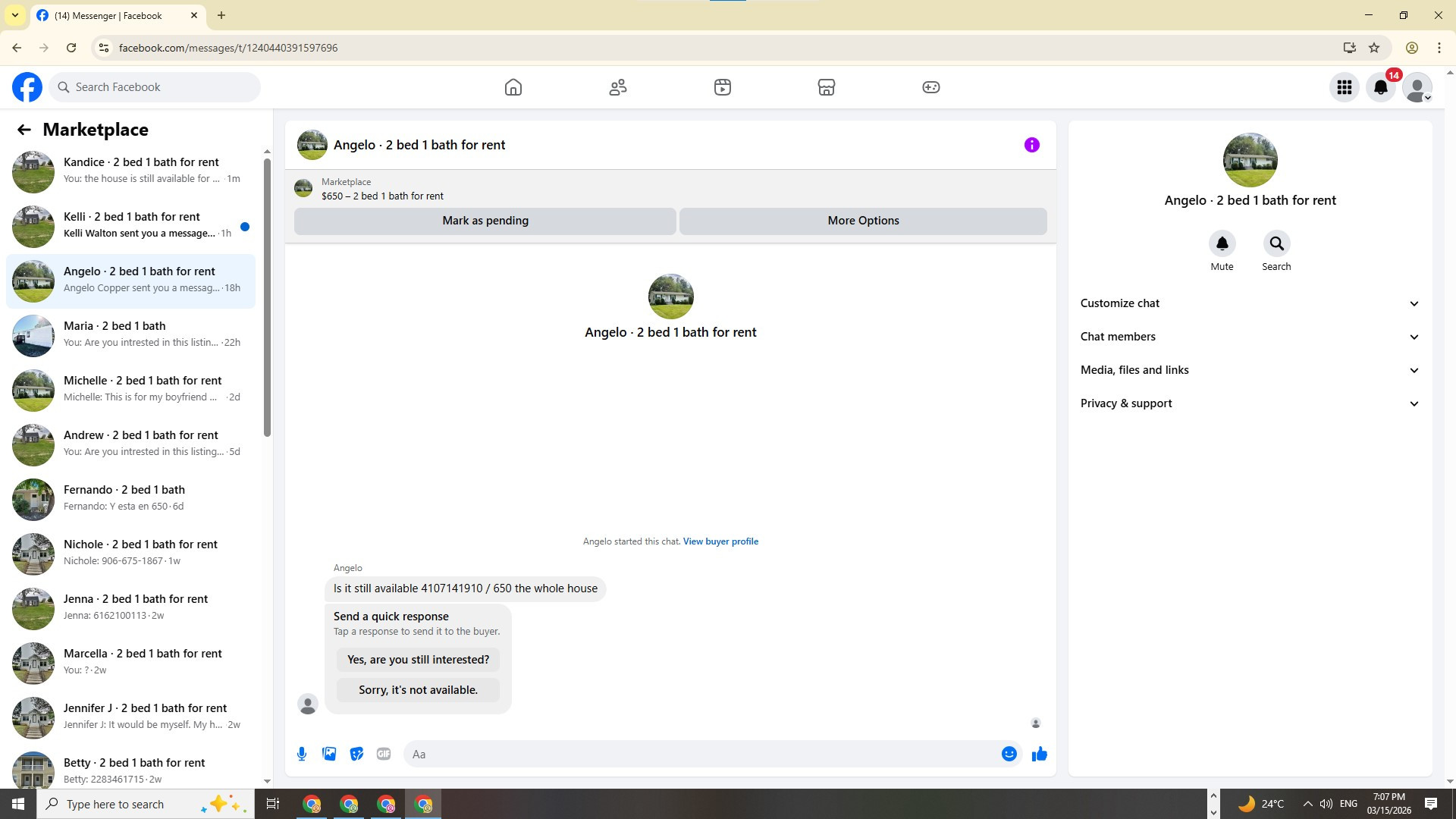Expand Chat members section
The height and width of the screenshot is (819, 1456).
(x=1250, y=337)
